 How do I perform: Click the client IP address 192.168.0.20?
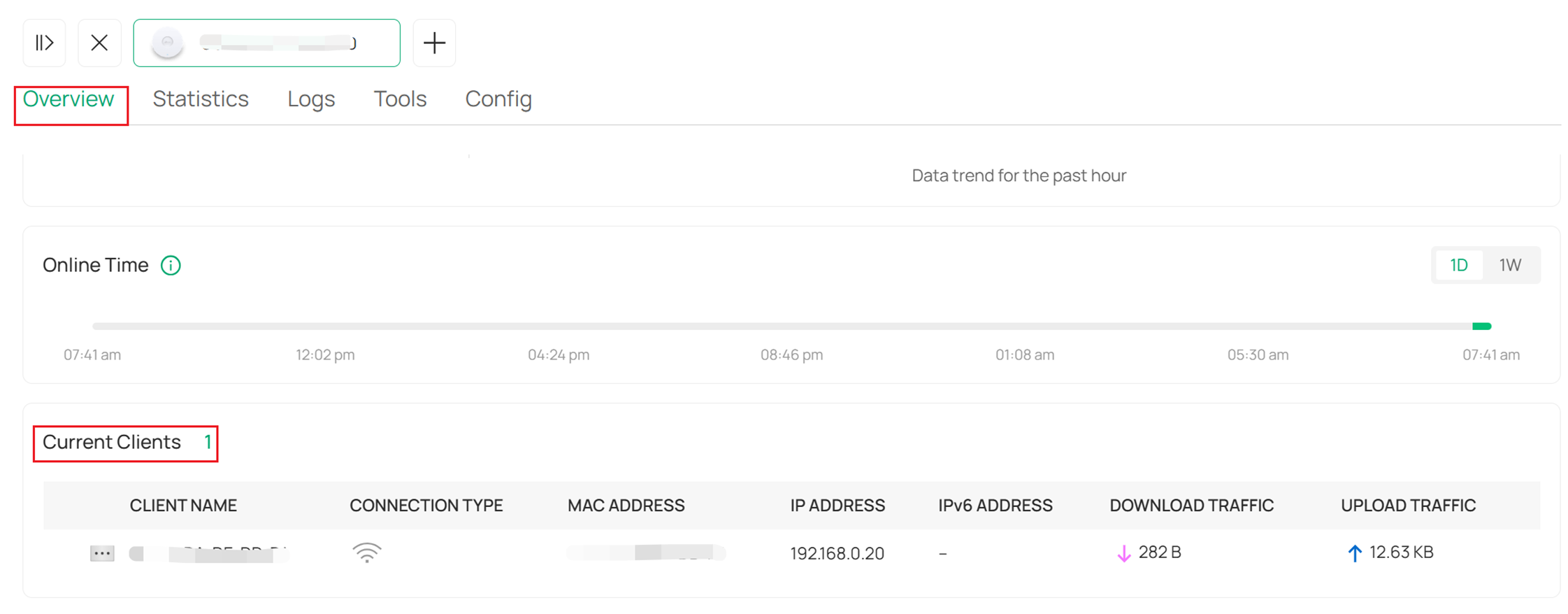837,552
